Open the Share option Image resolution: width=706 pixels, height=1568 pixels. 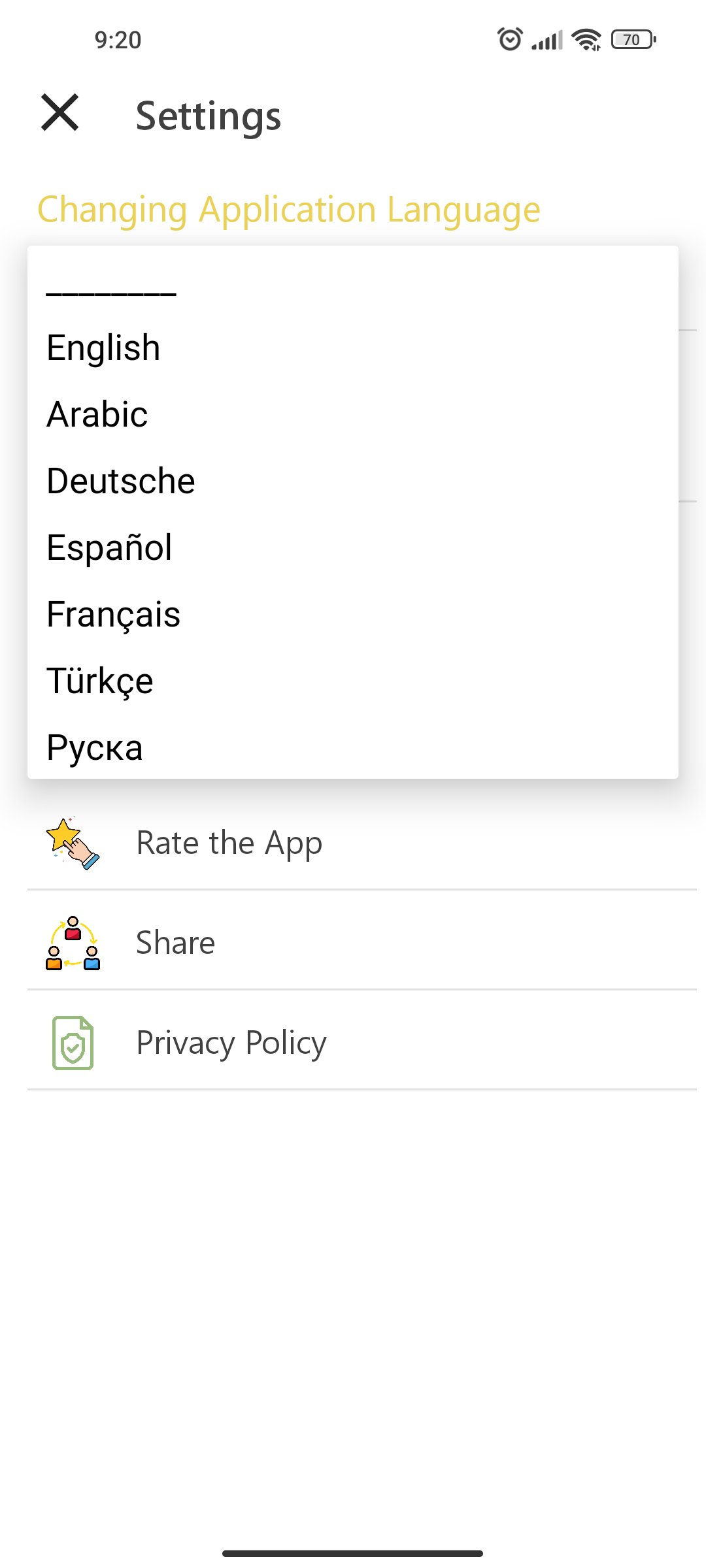tap(175, 943)
